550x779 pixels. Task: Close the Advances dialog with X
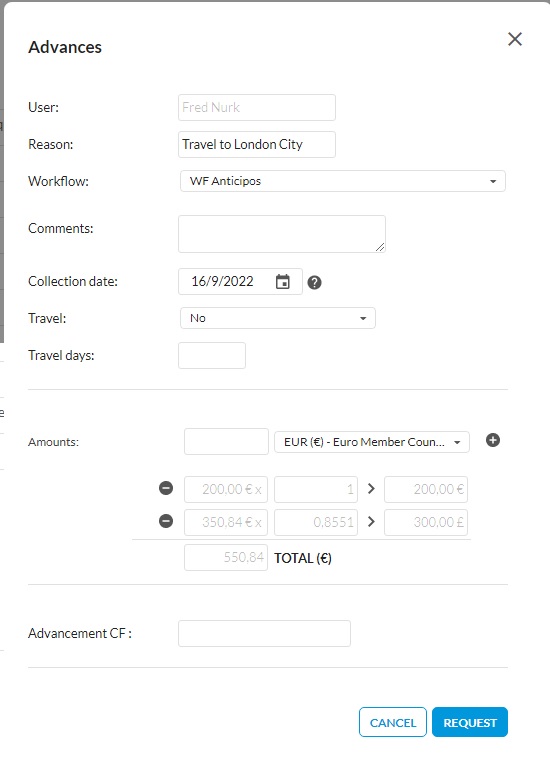click(515, 39)
